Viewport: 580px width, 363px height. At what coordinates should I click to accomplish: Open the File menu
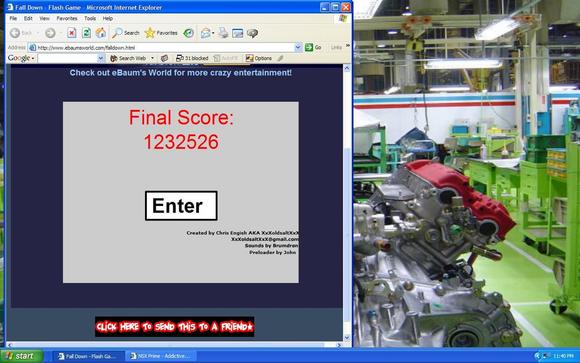[x=13, y=18]
